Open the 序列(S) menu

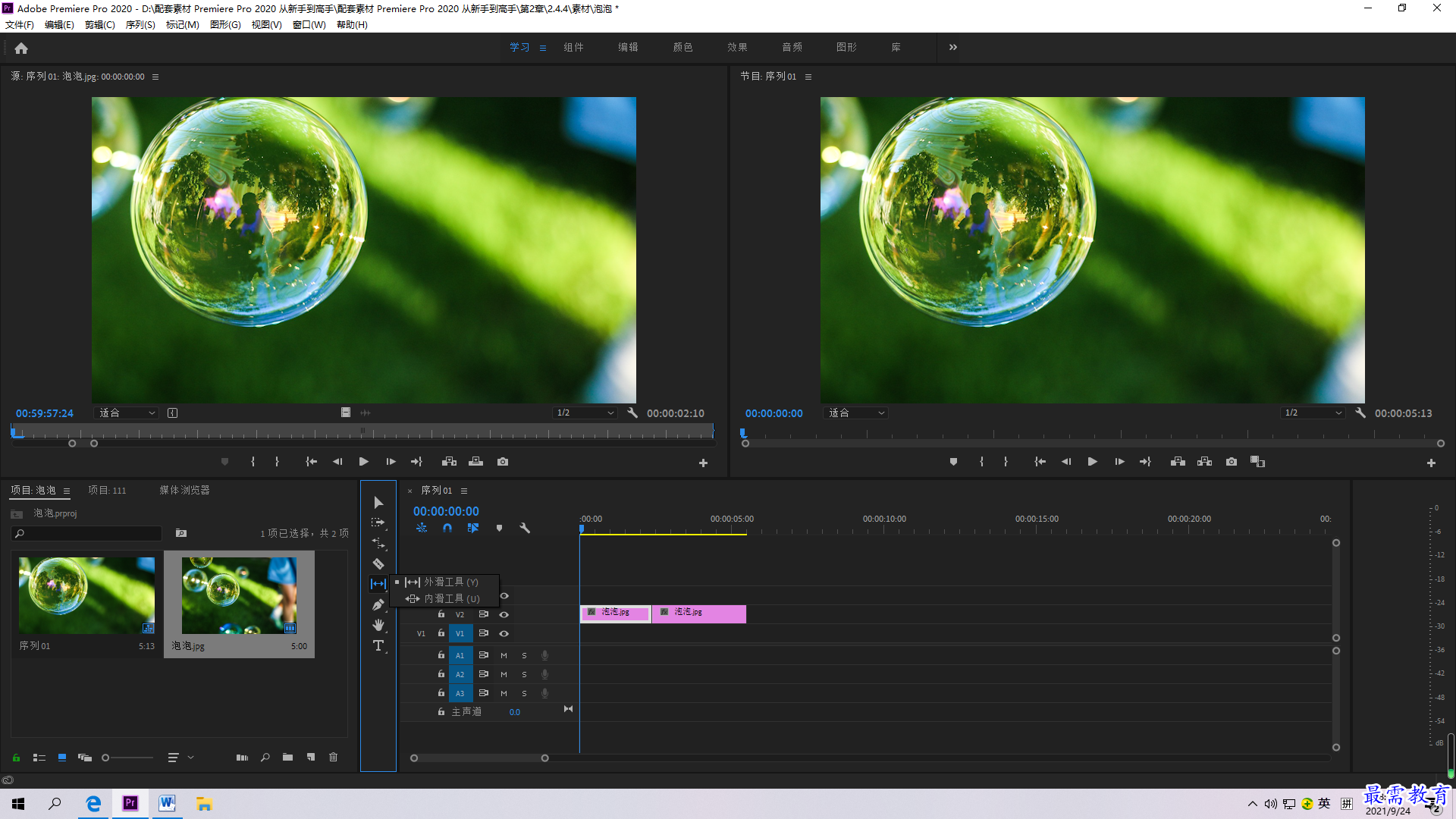tap(140, 25)
